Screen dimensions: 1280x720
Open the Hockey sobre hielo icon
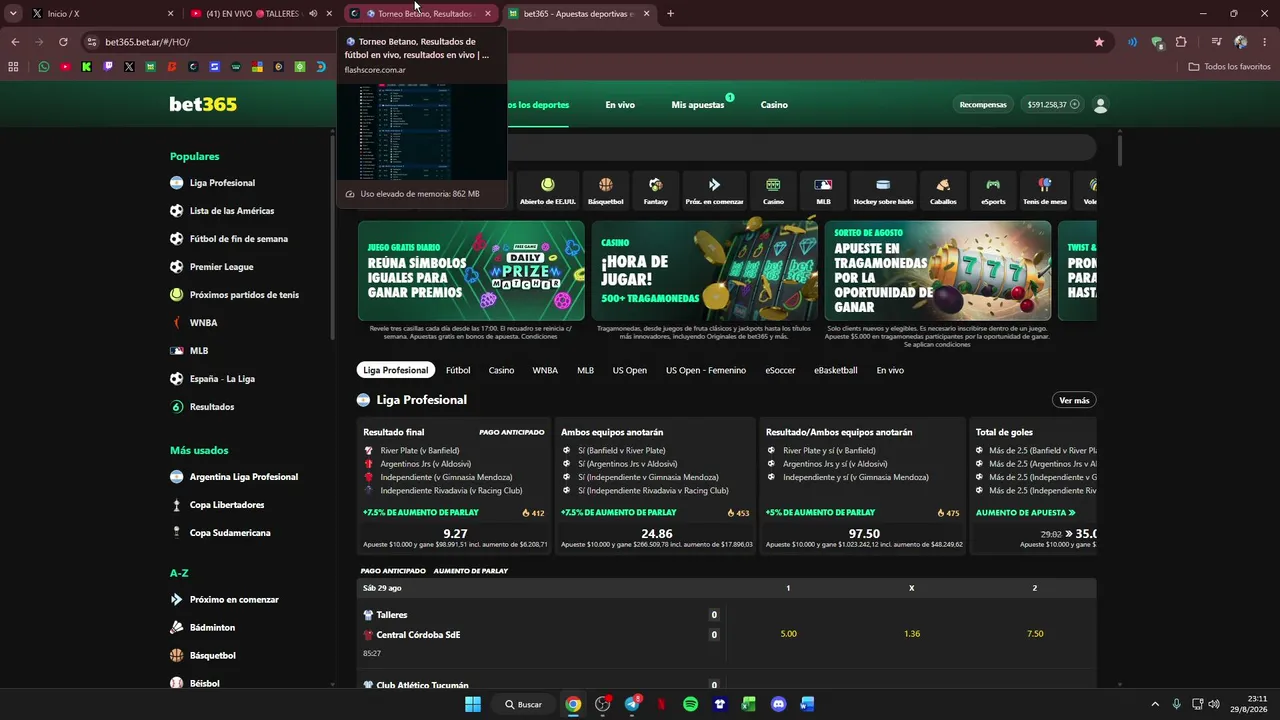(883, 190)
